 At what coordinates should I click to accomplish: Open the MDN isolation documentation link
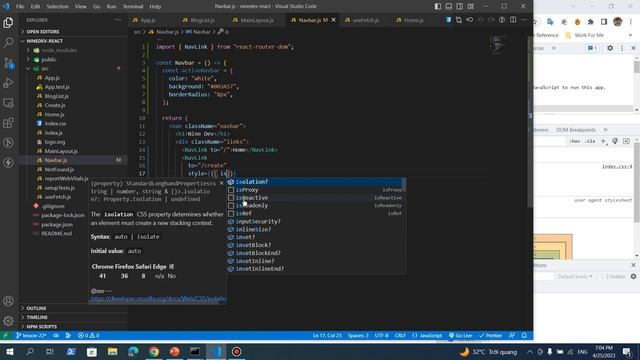coord(158,299)
